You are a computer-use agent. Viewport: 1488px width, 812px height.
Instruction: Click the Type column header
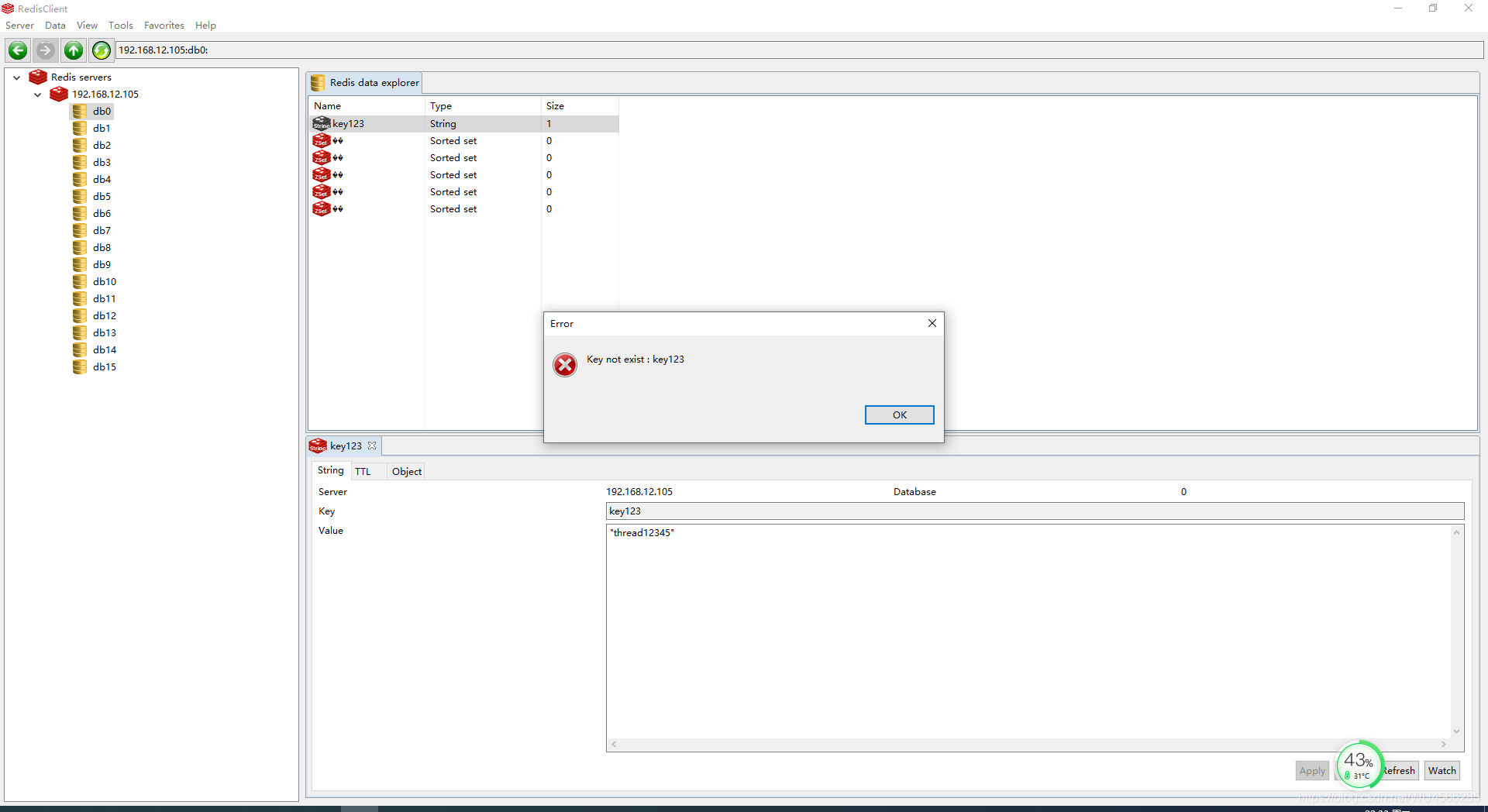coord(483,105)
